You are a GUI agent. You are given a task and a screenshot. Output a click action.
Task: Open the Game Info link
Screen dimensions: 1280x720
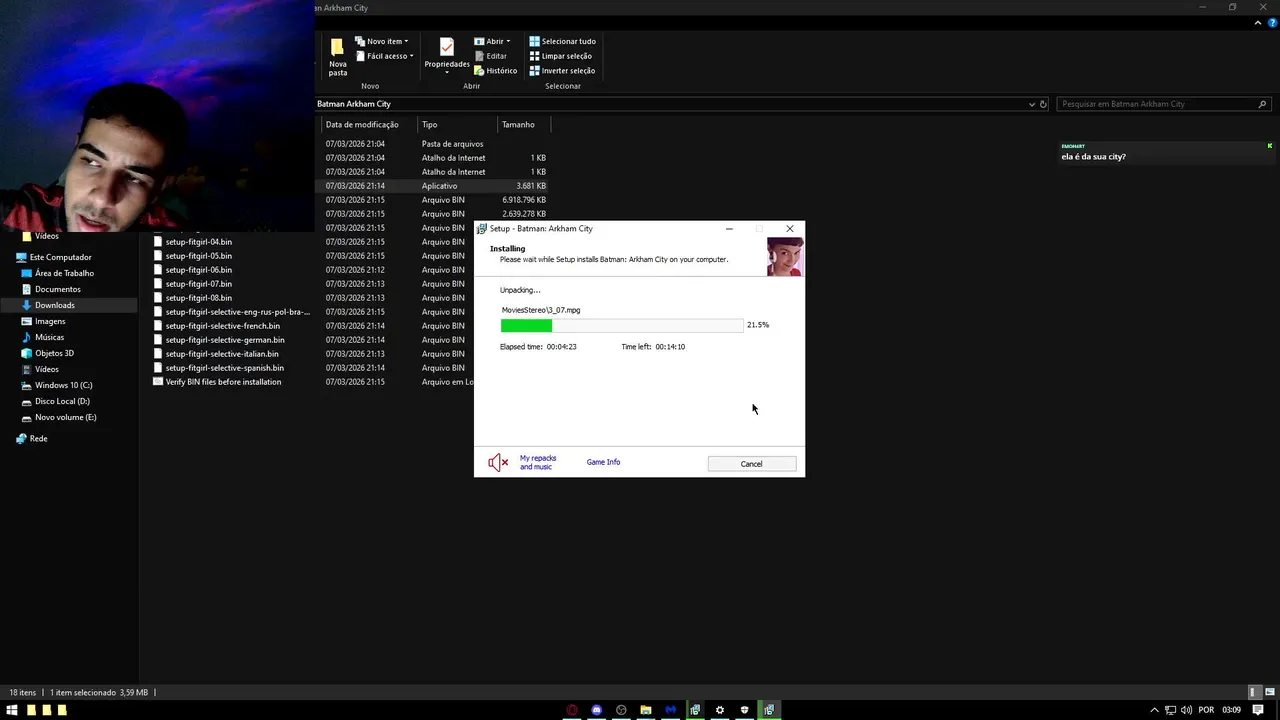pyautogui.click(x=603, y=462)
